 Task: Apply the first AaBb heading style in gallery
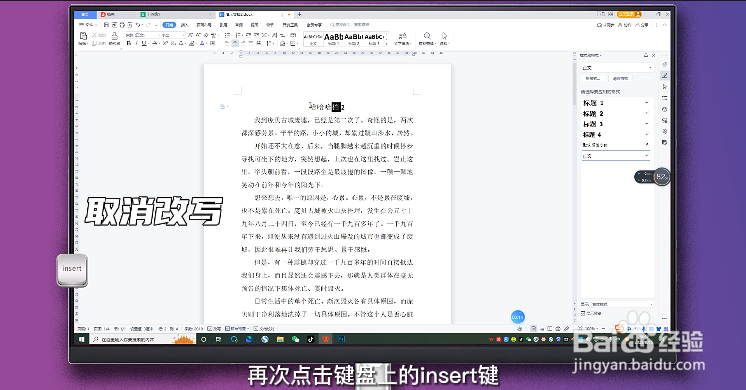(x=333, y=39)
